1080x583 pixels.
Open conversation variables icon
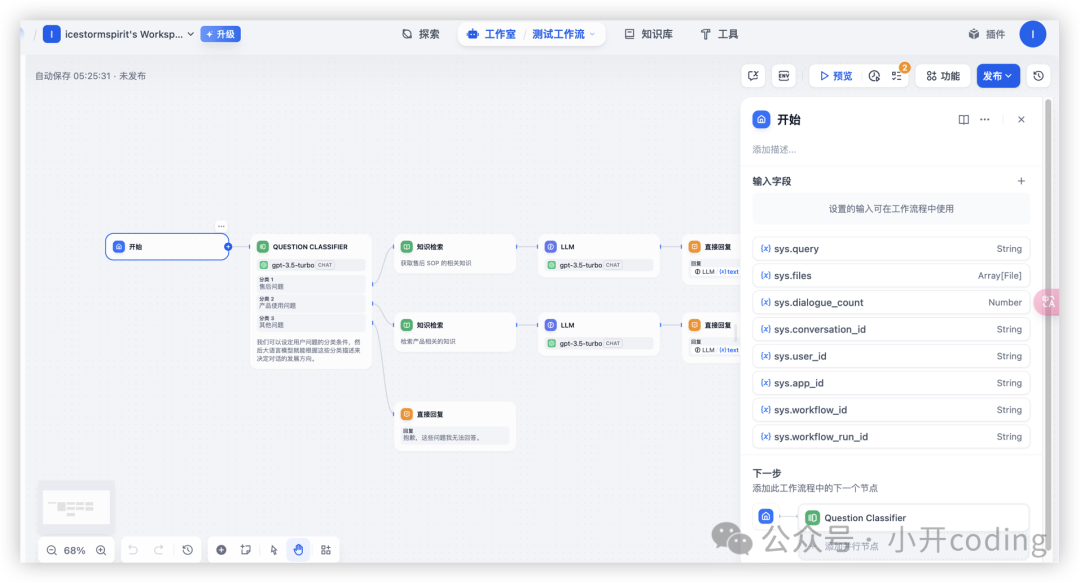tap(754, 76)
